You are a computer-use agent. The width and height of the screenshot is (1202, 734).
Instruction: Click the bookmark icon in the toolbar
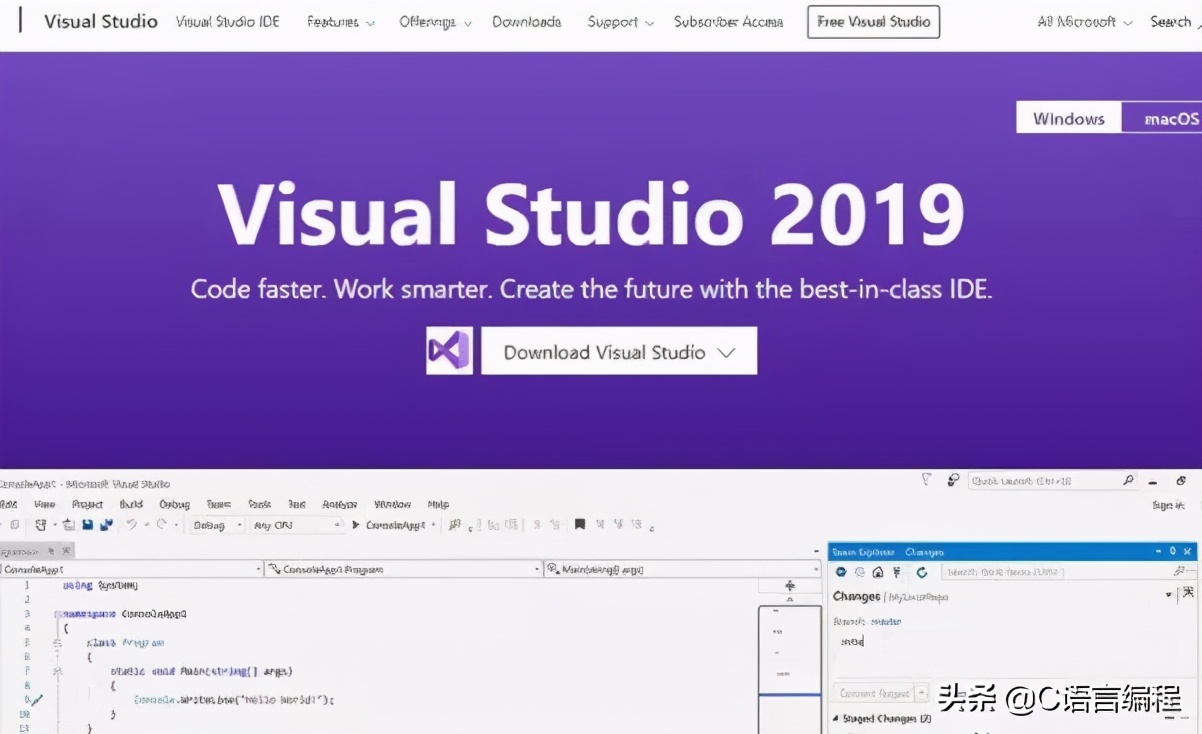[x=579, y=525]
